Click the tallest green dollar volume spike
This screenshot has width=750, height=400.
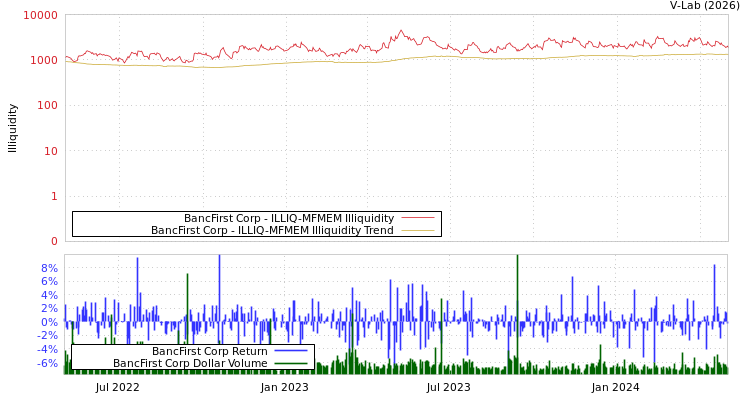point(517,258)
